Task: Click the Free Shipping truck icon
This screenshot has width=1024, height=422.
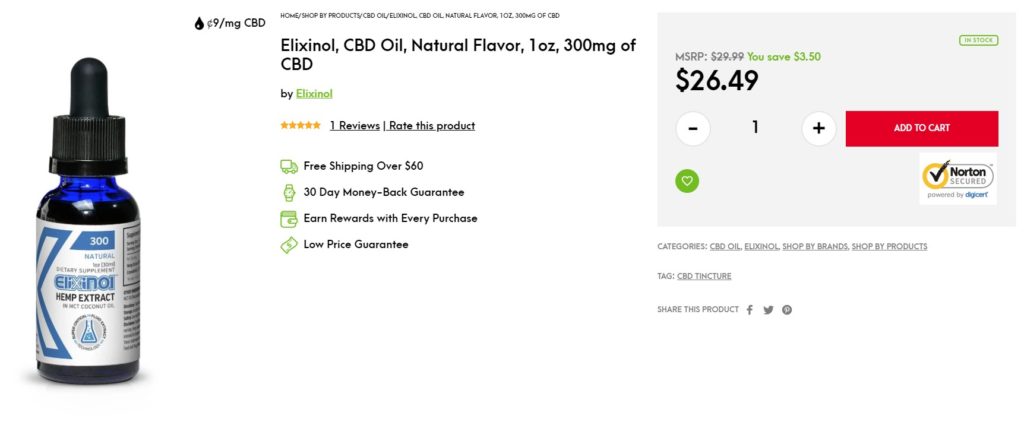Action: (289, 166)
